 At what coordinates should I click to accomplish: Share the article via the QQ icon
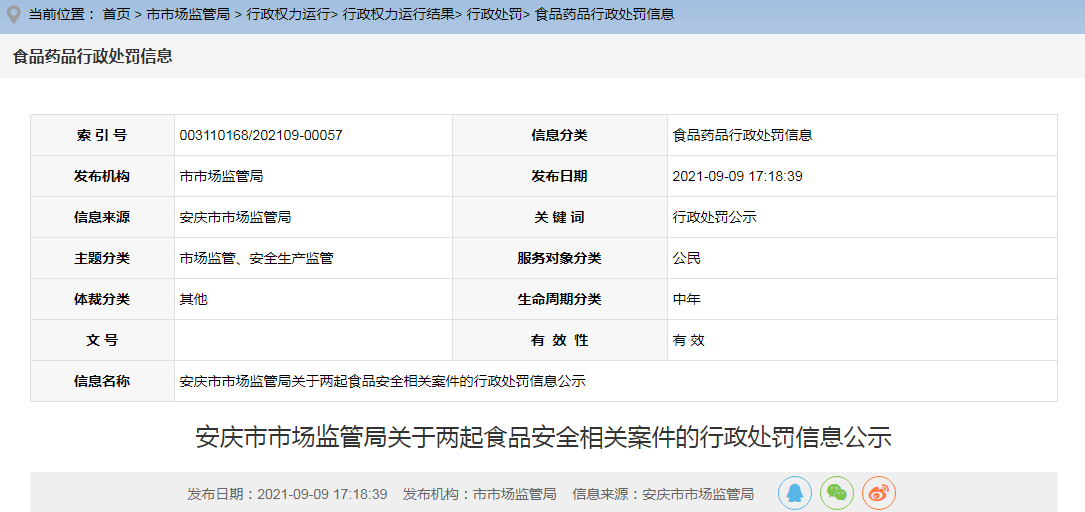(794, 493)
